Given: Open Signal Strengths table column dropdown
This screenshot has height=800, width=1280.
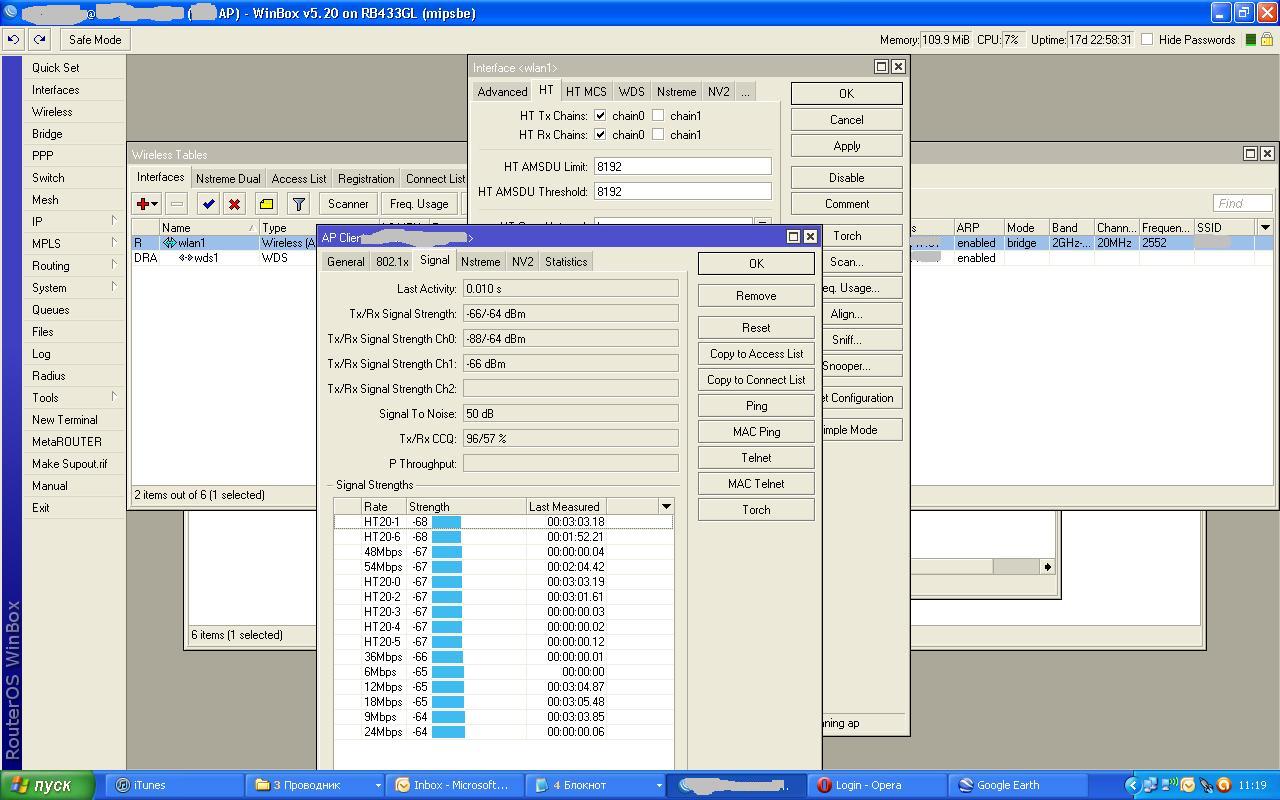Looking at the screenshot, I should coord(665,507).
